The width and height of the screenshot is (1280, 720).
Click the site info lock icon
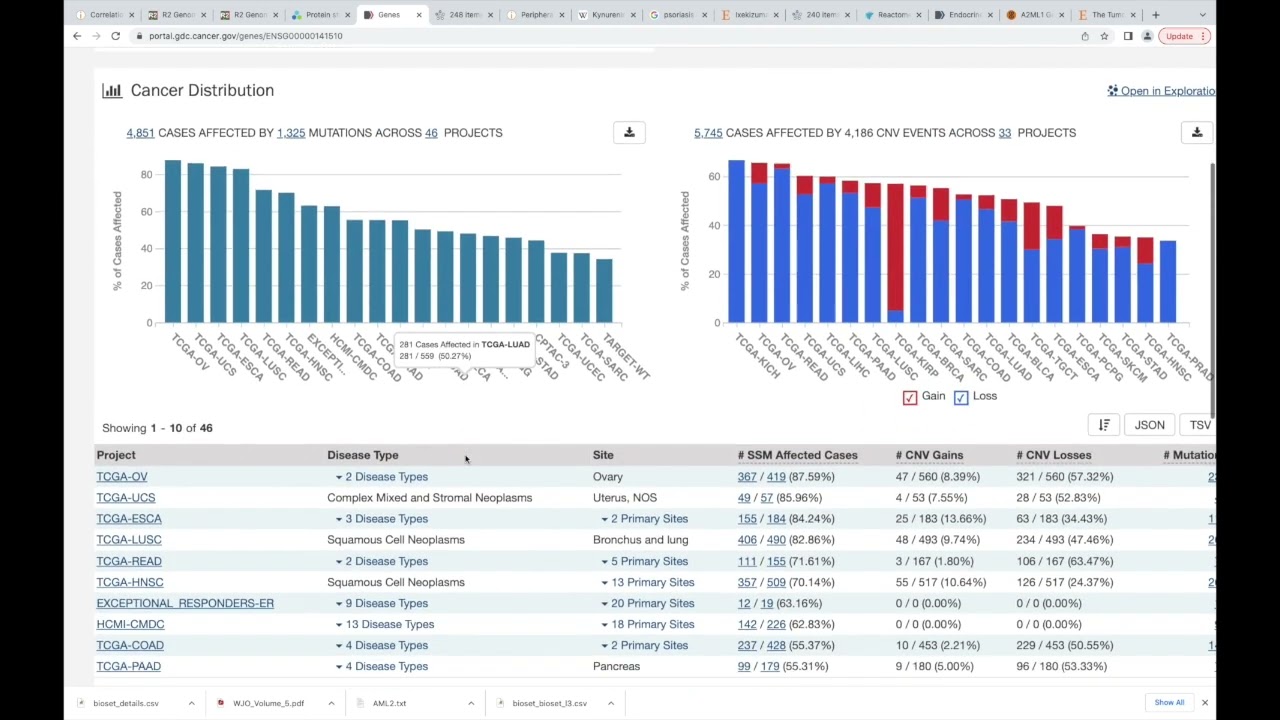[139, 36]
